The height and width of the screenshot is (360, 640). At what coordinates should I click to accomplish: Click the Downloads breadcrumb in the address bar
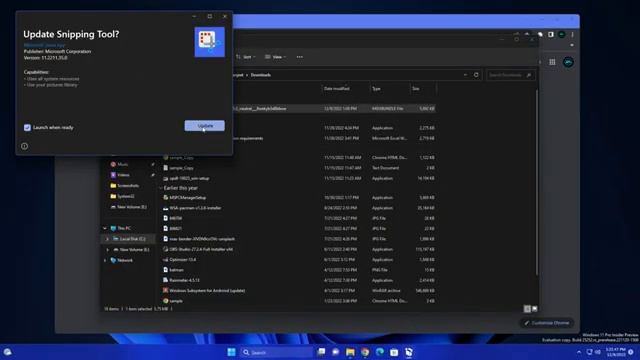(x=261, y=75)
